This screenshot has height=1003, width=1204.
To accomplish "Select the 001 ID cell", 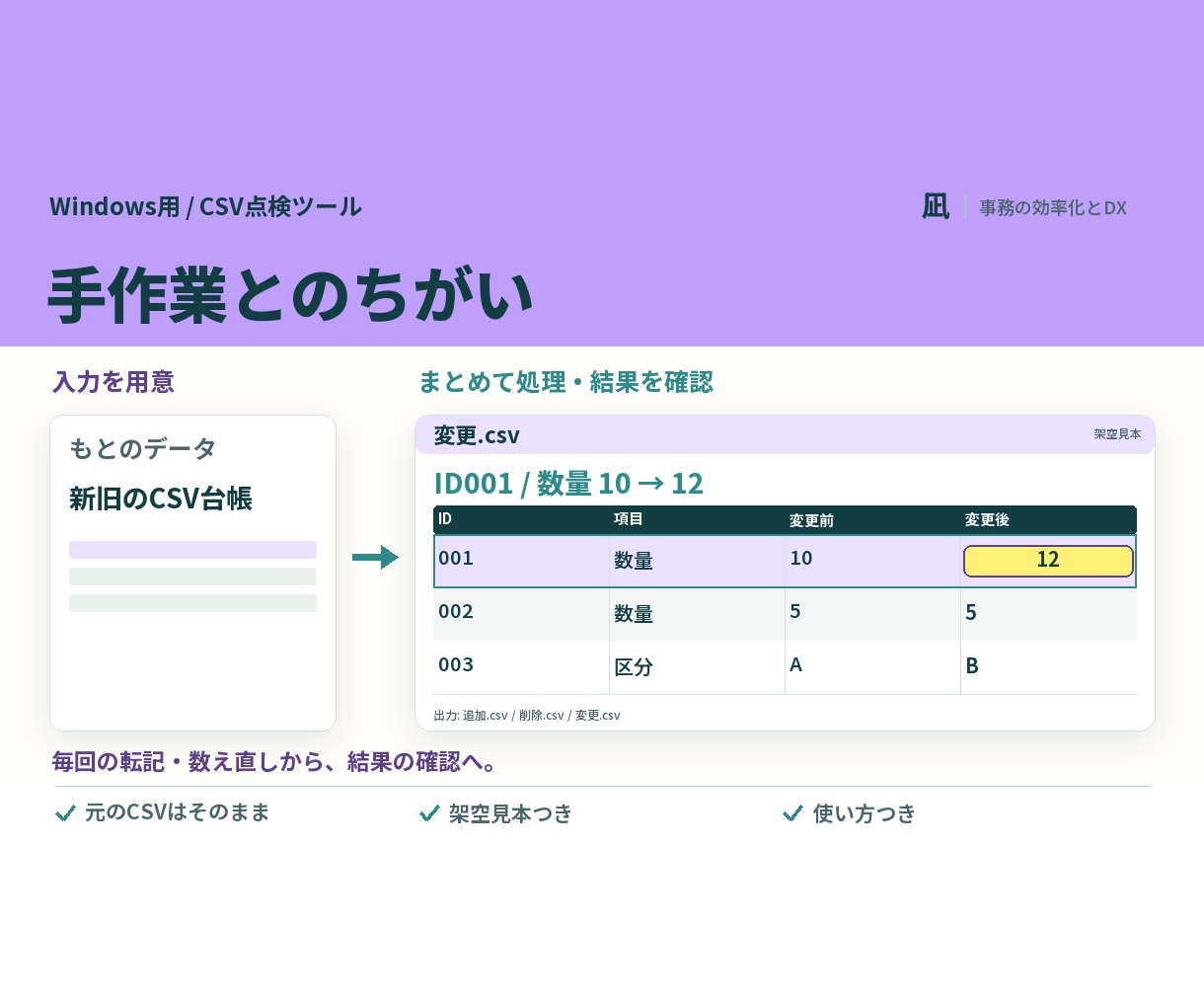I will pos(456,558).
